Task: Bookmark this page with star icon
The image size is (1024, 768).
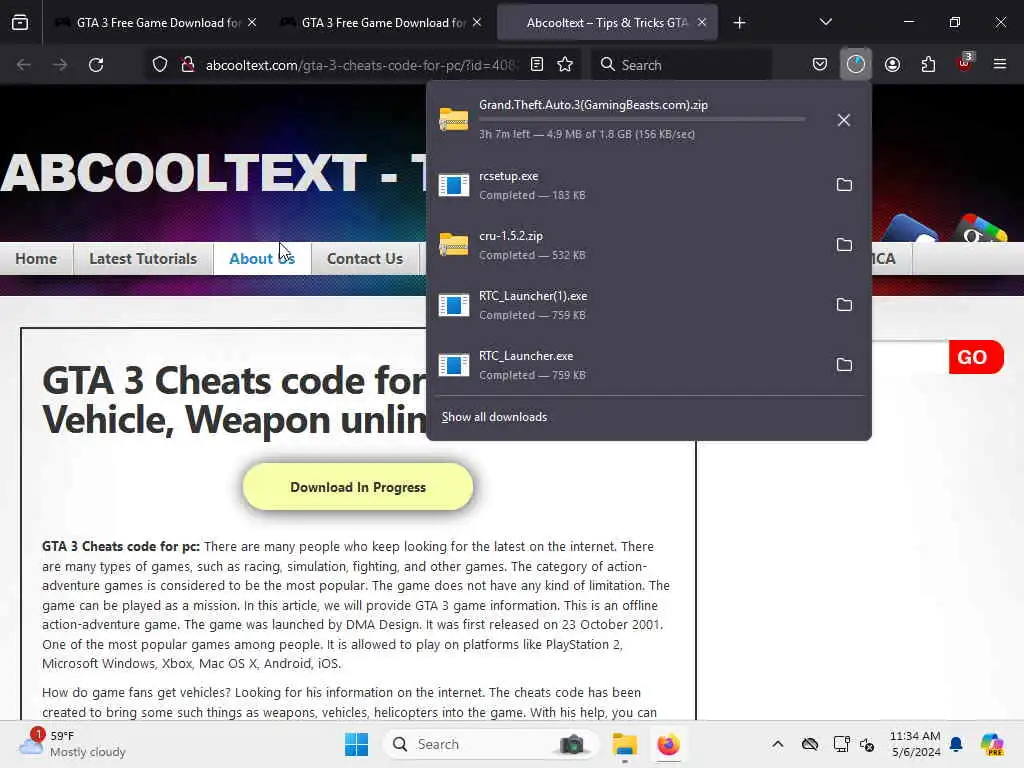Action: [565, 65]
